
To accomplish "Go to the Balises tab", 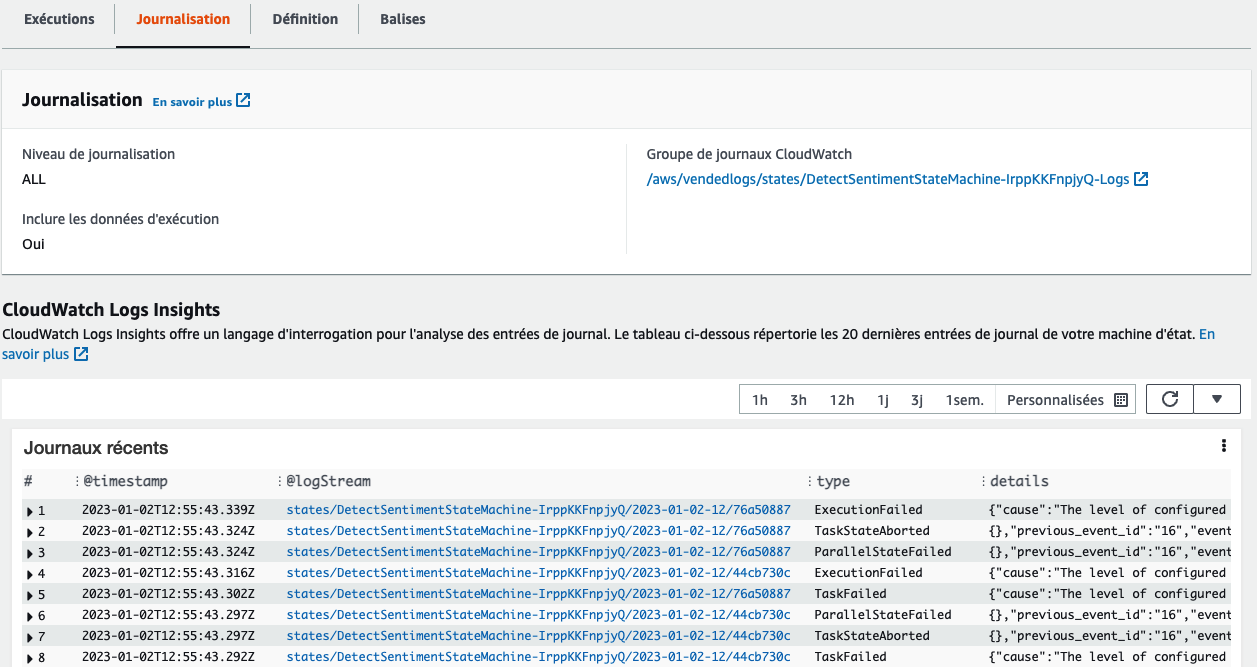I will [x=403, y=19].
